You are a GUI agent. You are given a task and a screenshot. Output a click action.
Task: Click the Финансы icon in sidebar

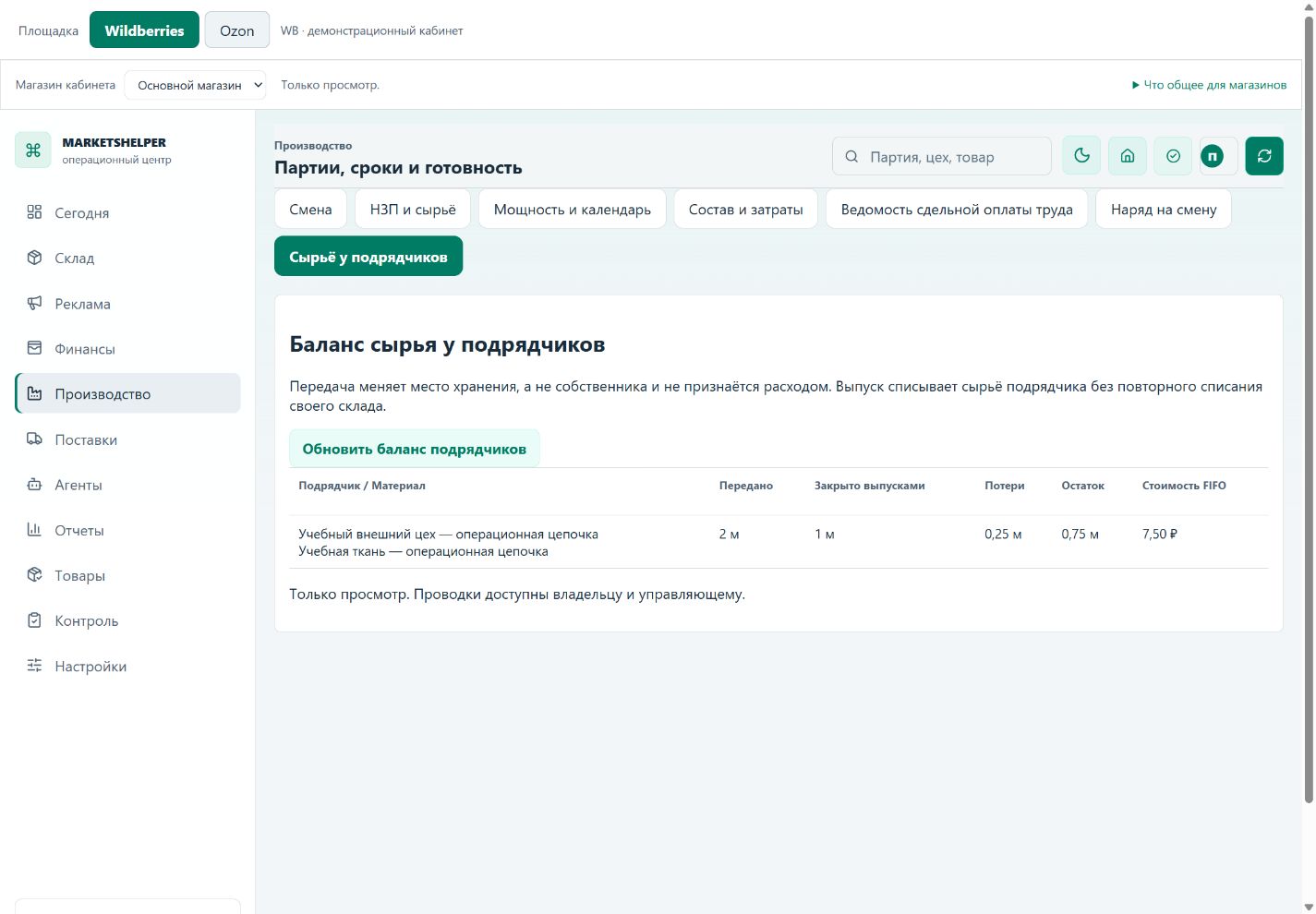point(34,348)
